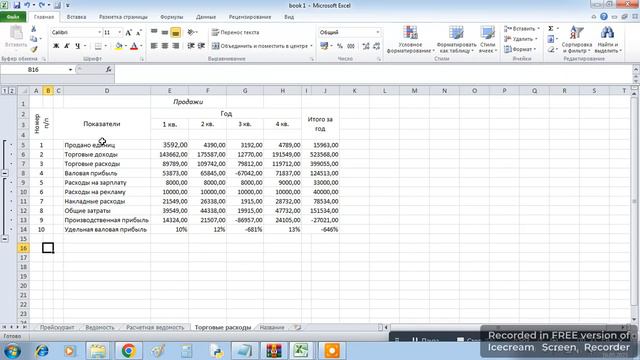Open the Name Box dropdown arrow
Viewport: 640px width, 360px height.
click(70, 70)
